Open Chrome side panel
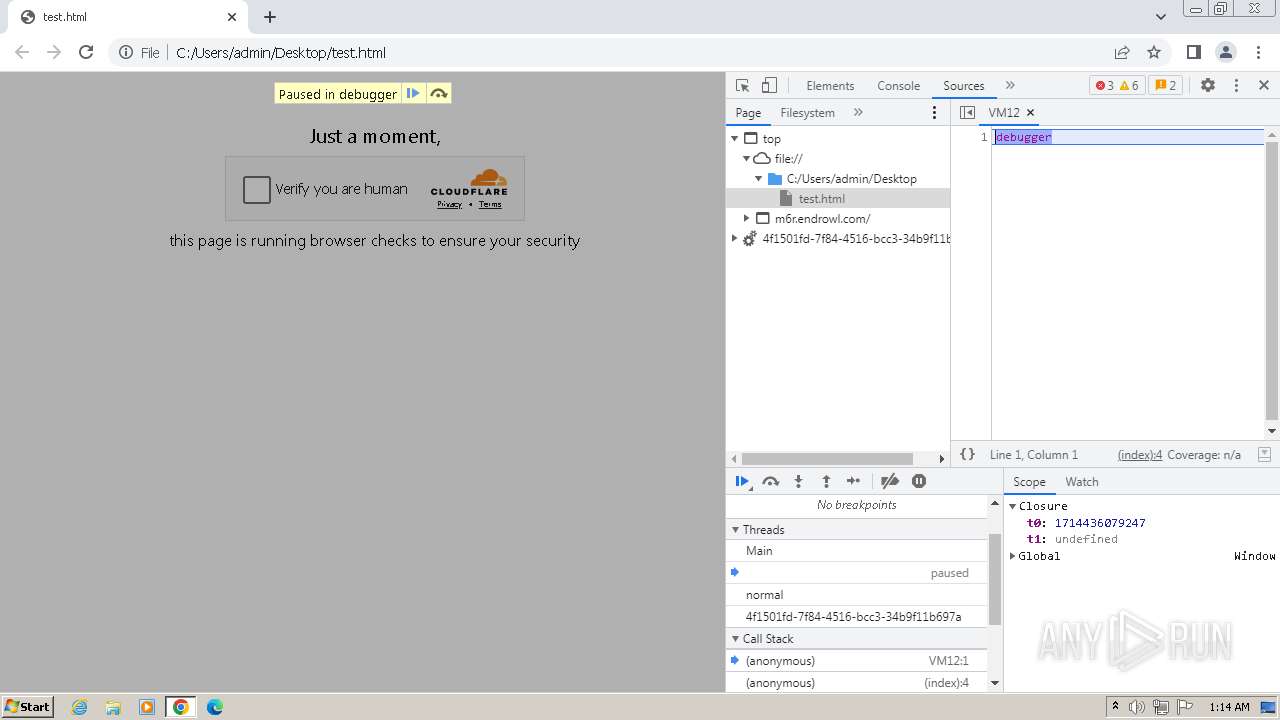This screenshot has height=720, width=1280. point(1193,53)
